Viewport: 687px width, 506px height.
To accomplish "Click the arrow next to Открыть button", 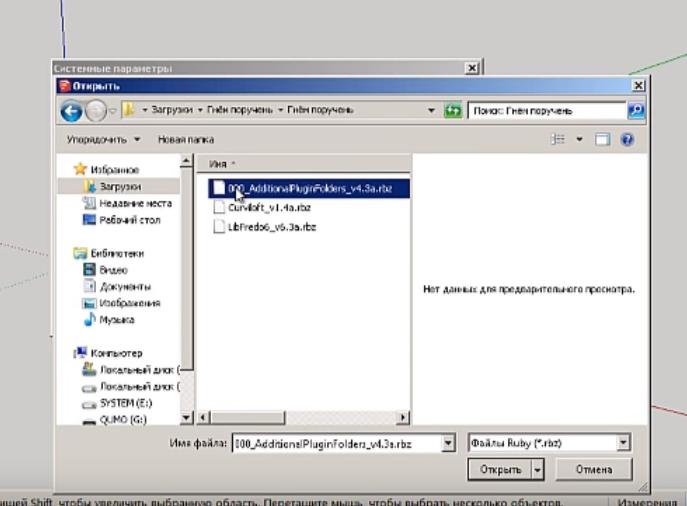I will click(538, 469).
